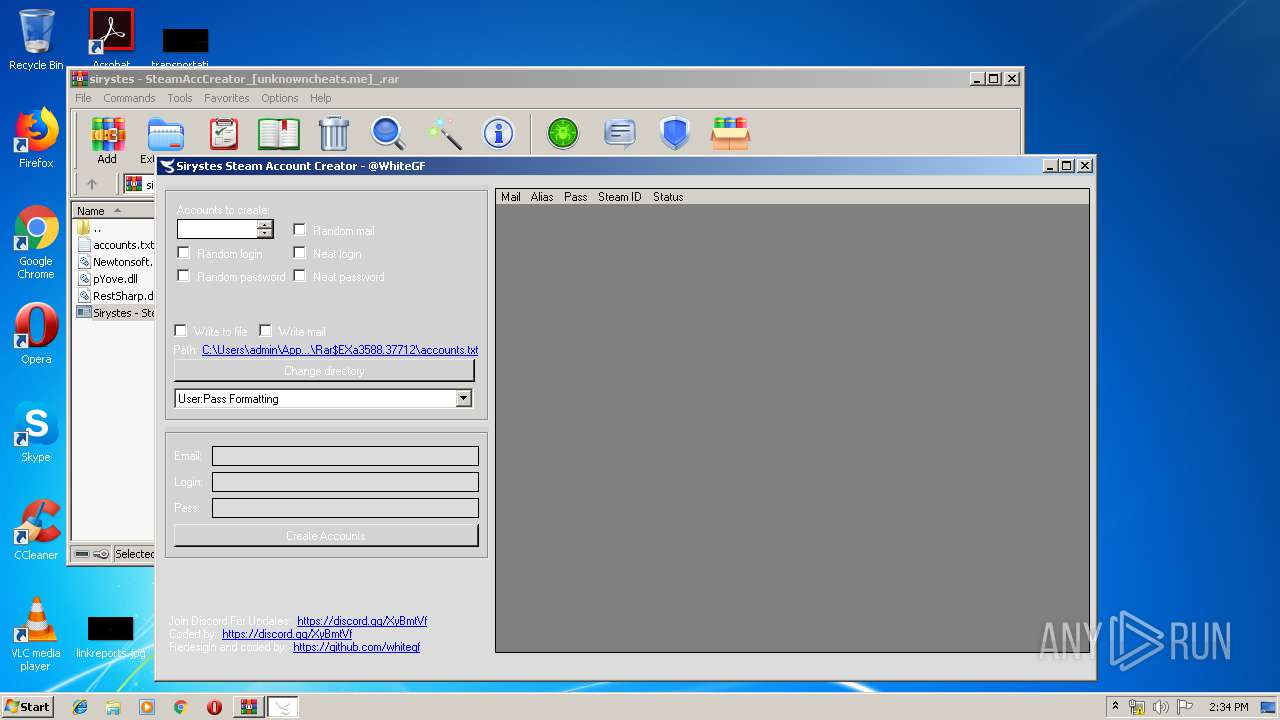The width and height of the screenshot is (1280, 720).
Task: Open CCleaner desktop shortcut
Action: [36, 530]
